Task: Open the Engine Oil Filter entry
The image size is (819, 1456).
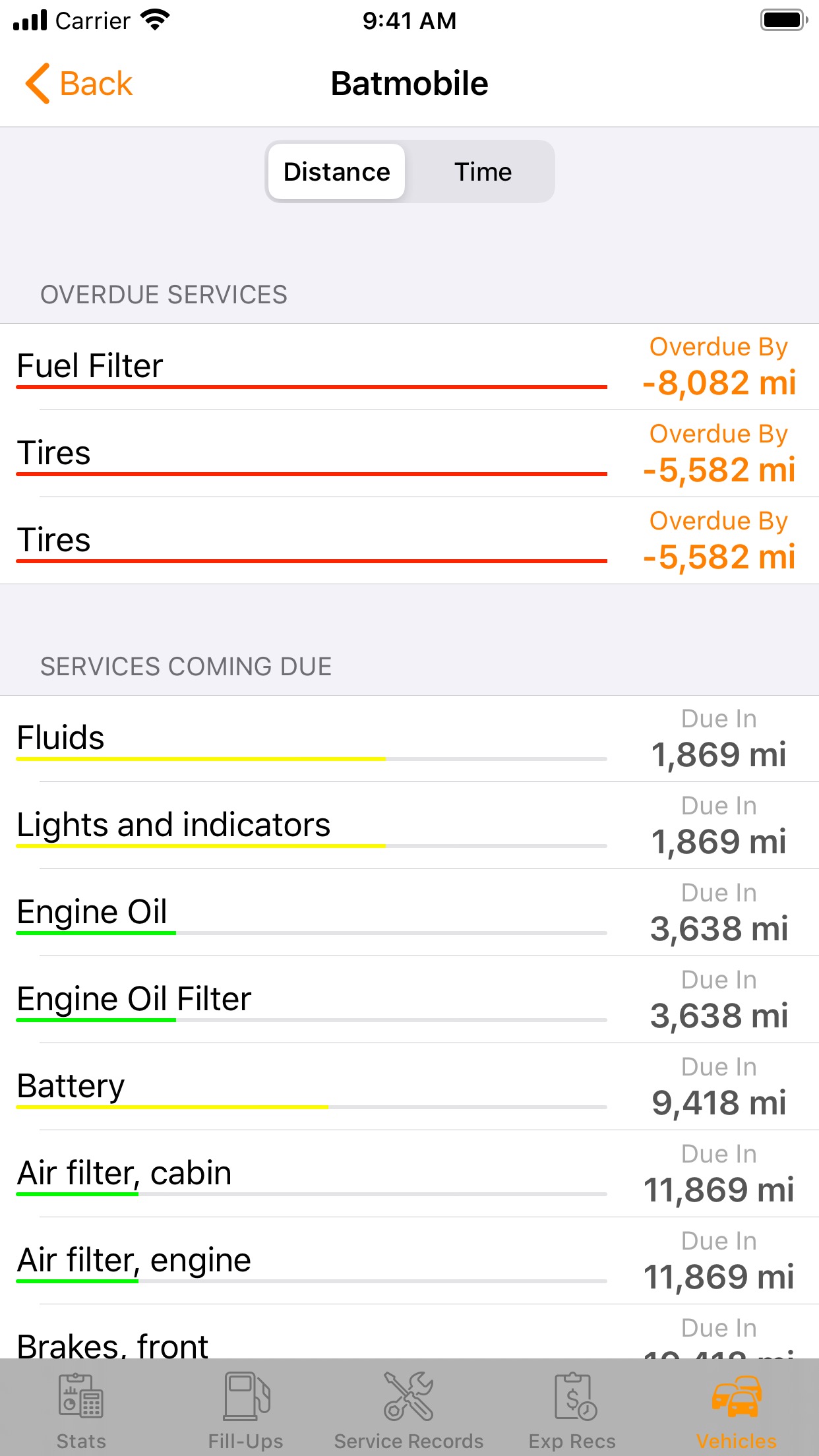Action: (x=310, y=1000)
